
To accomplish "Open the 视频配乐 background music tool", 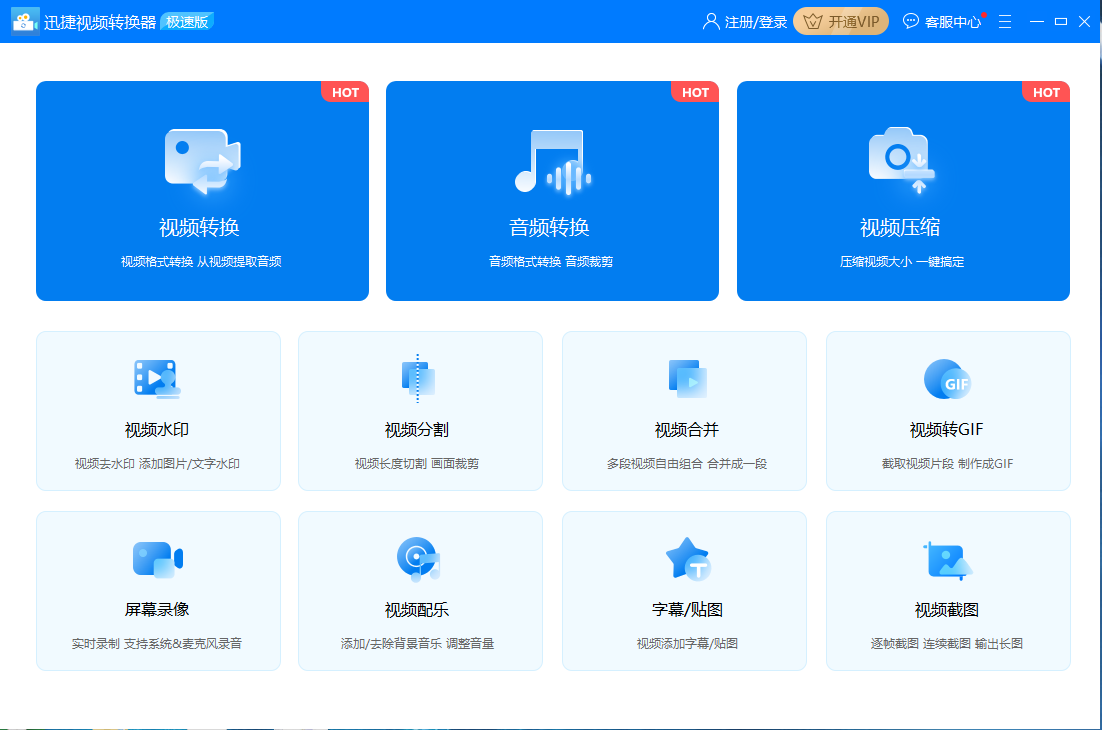I will point(420,590).
